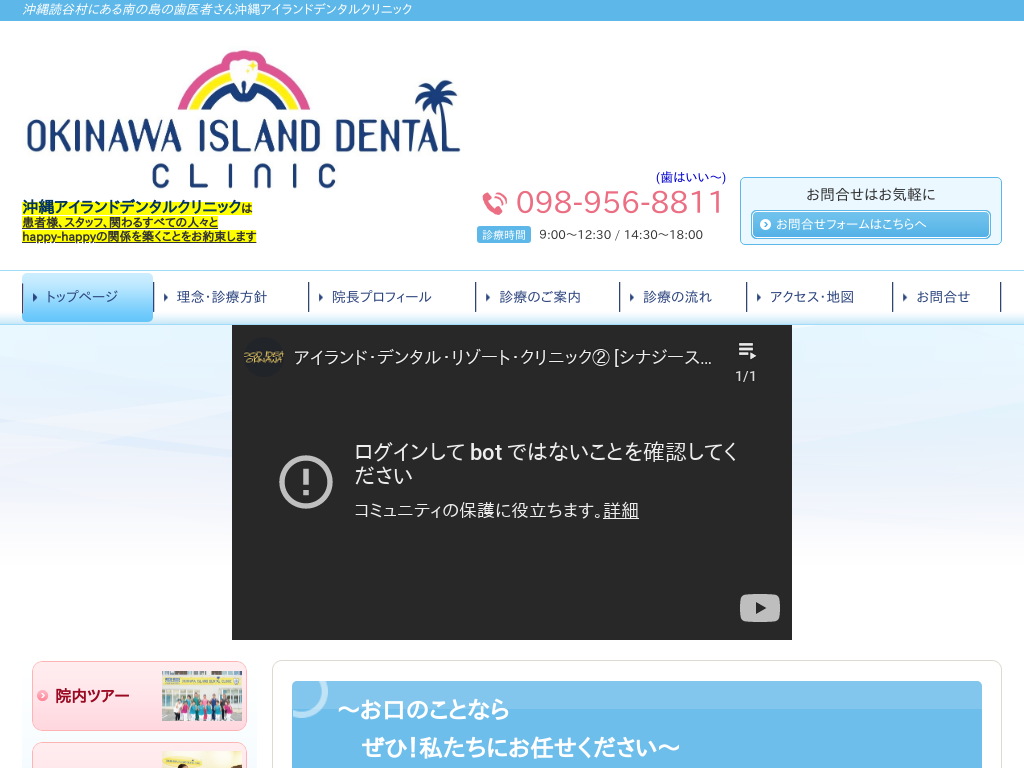
Task: Click phone number 098-956-8811
Action: [619, 202]
